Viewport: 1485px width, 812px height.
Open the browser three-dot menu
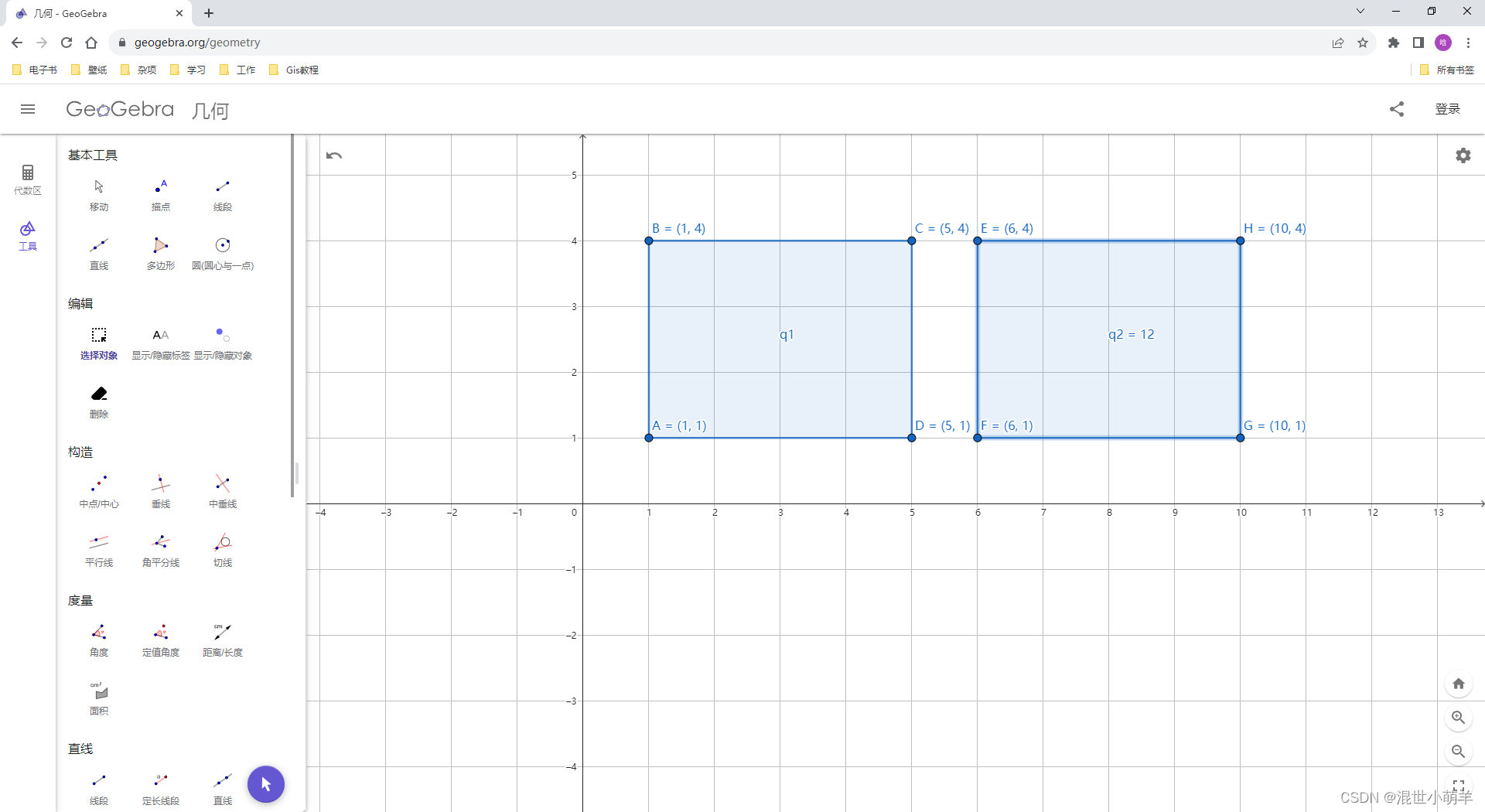pyautogui.click(x=1468, y=43)
